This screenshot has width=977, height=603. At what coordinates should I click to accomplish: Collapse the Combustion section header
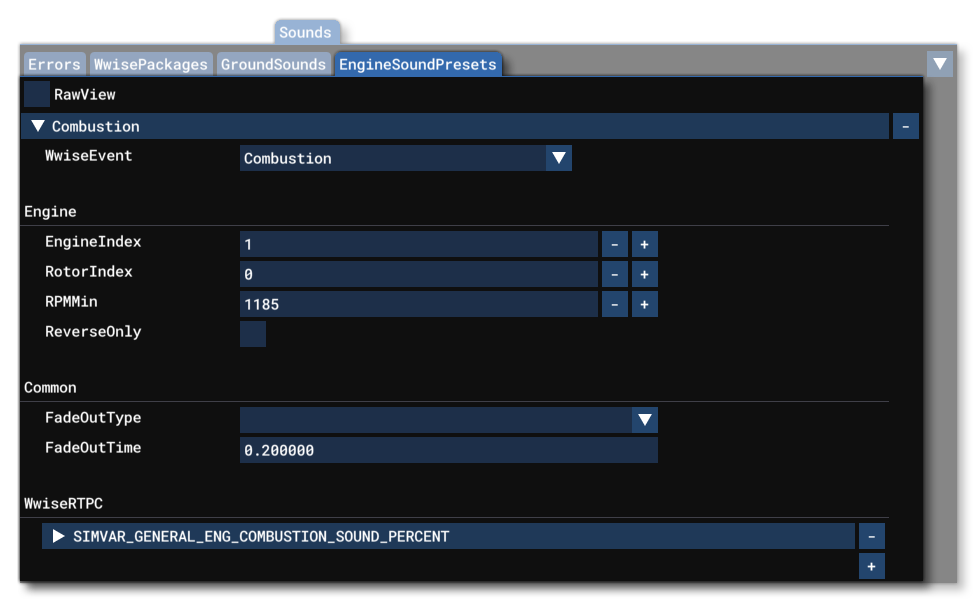coord(38,126)
